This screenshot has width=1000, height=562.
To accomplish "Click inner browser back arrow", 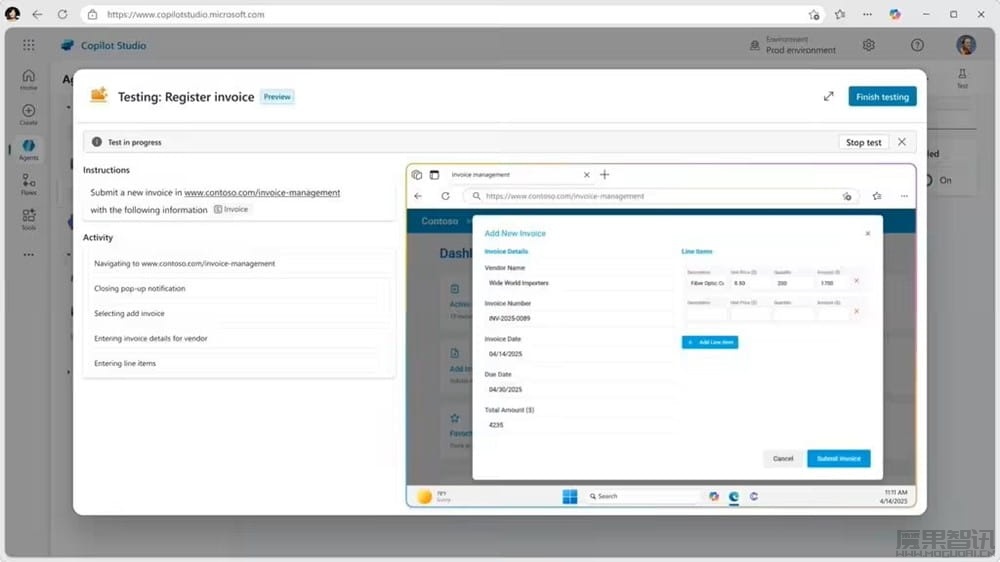I will click(418, 196).
